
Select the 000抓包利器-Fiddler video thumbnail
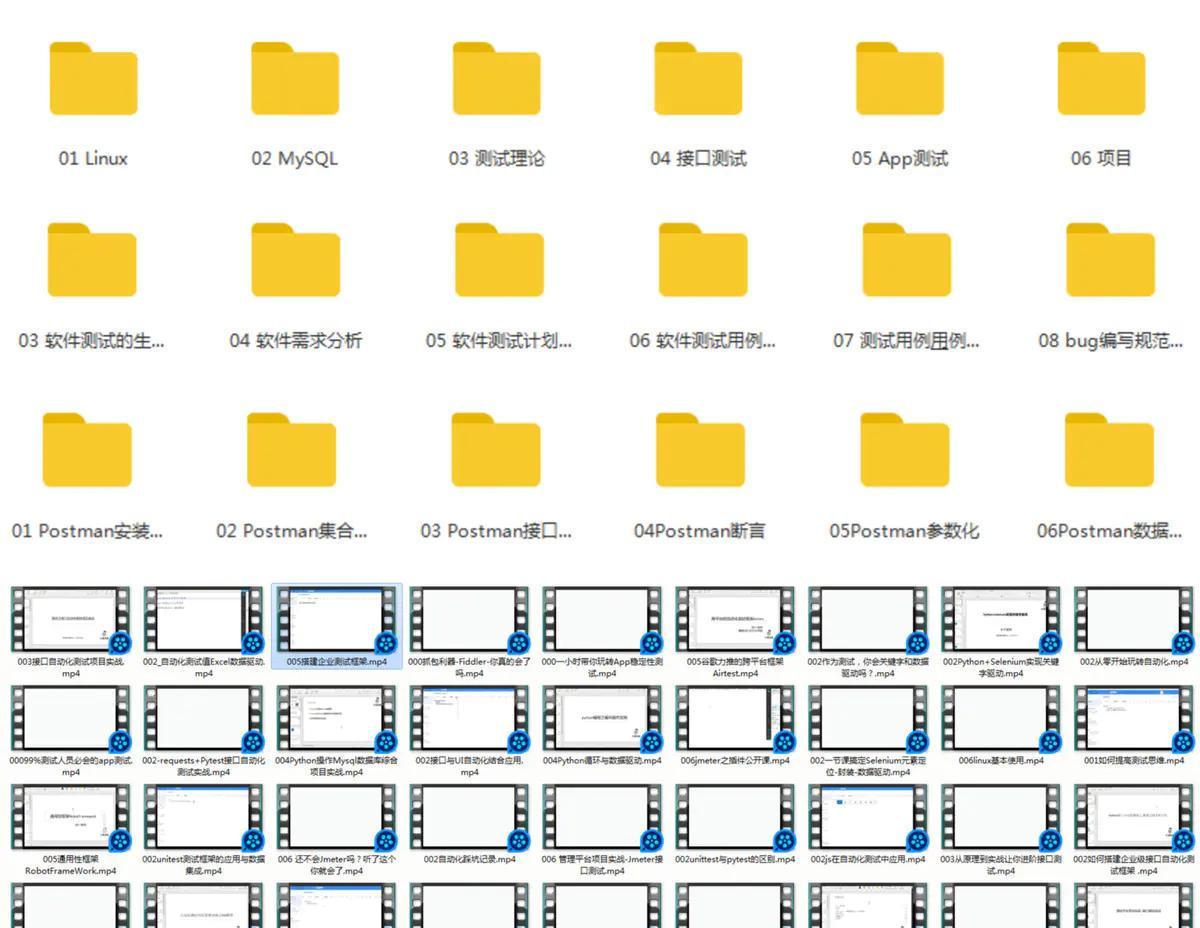click(470, 619)
